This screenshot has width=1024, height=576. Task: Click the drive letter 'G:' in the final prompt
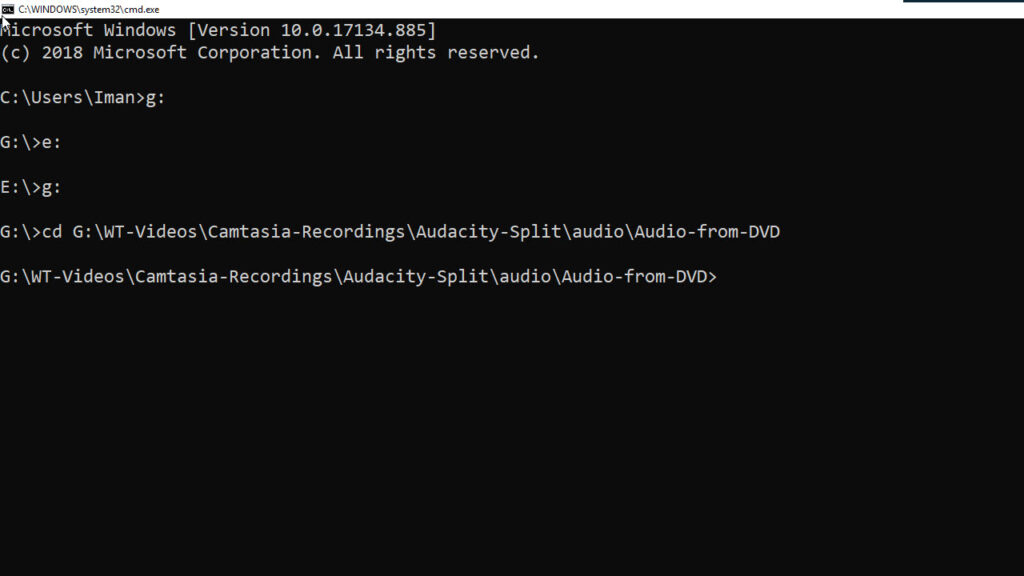point(12,276)
